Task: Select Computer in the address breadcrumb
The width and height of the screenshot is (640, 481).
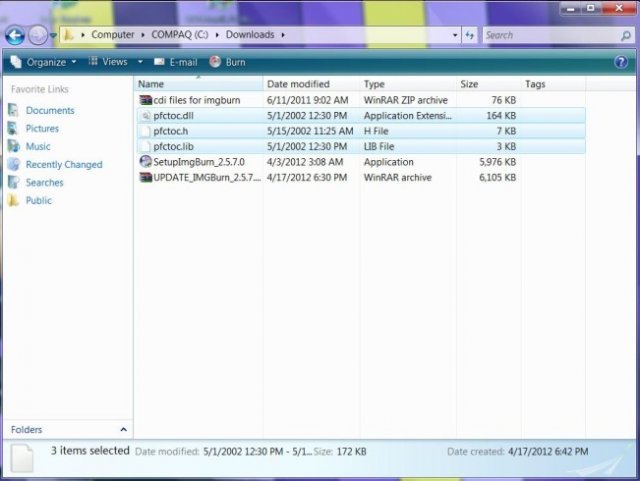Action: pos(113,35)
